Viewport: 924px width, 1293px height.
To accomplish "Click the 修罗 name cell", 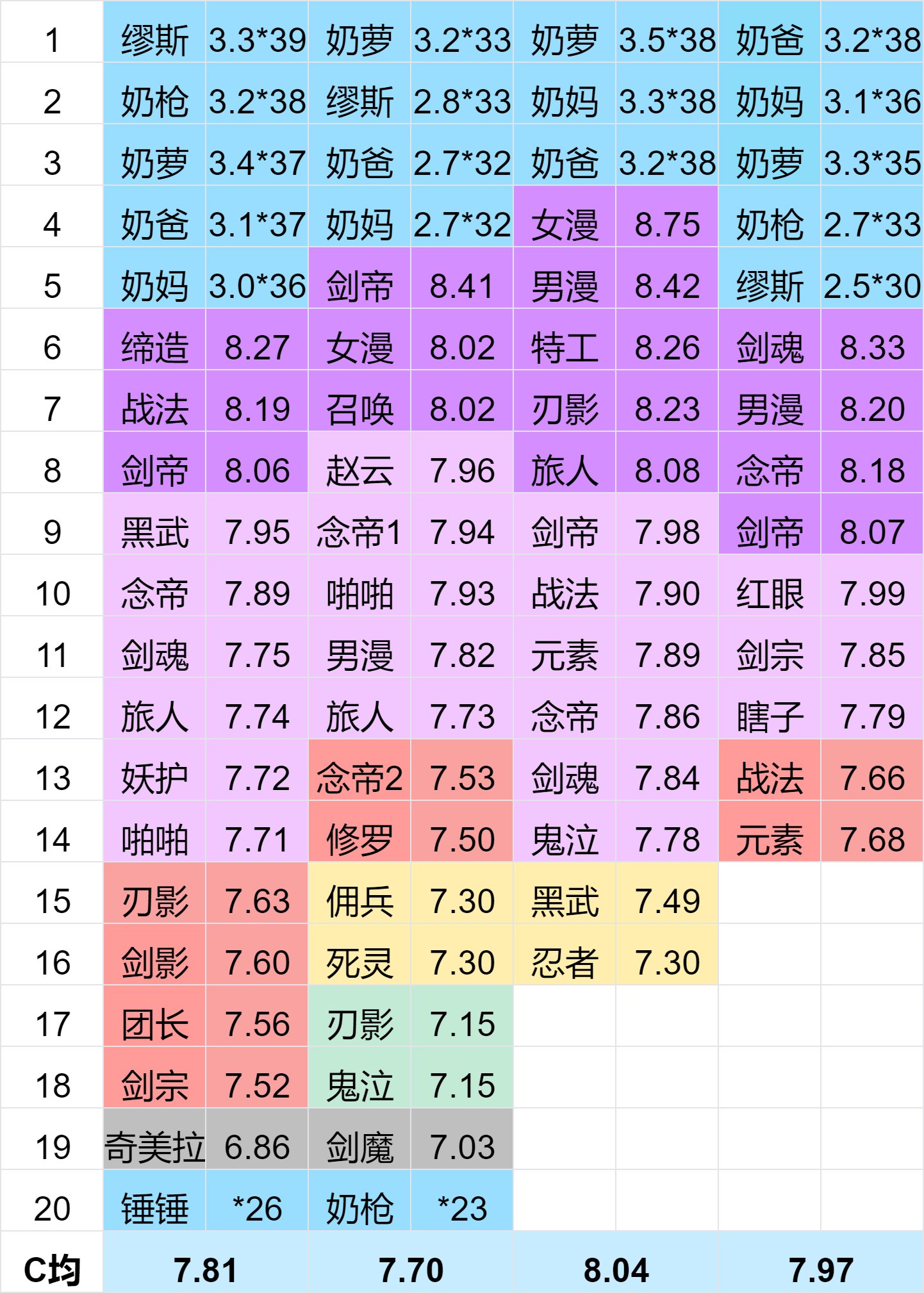I will click(x=359, y=832).
